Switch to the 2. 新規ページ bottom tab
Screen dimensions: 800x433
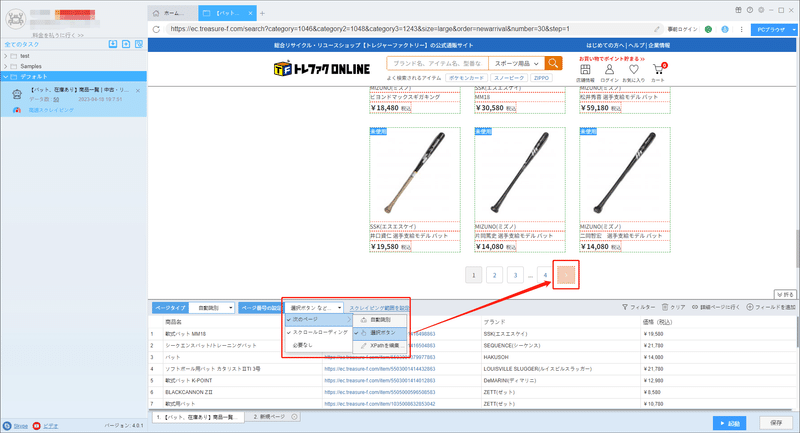point(270,417)
